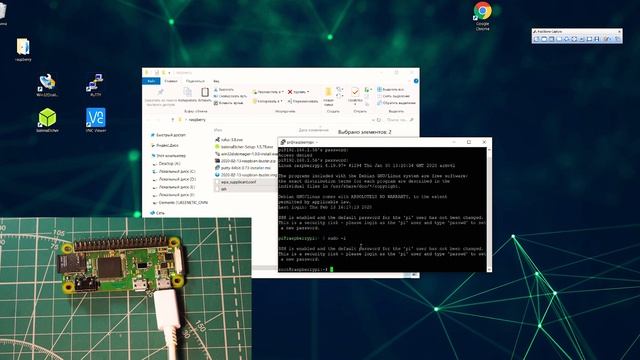Viewport: 640px width, 360px height.
Task: Select Этот компьютер in navigation pane
Action: click(x=168, y=156)
